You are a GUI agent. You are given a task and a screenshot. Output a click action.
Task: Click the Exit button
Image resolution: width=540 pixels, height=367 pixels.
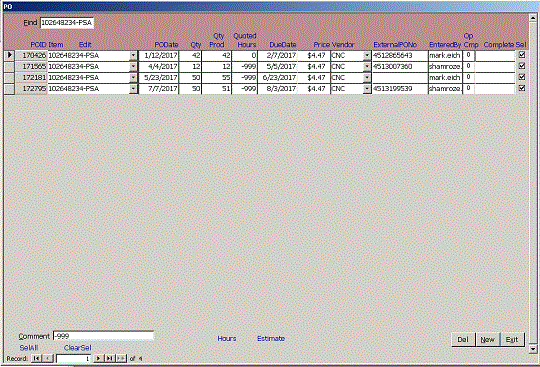point(512,339)
